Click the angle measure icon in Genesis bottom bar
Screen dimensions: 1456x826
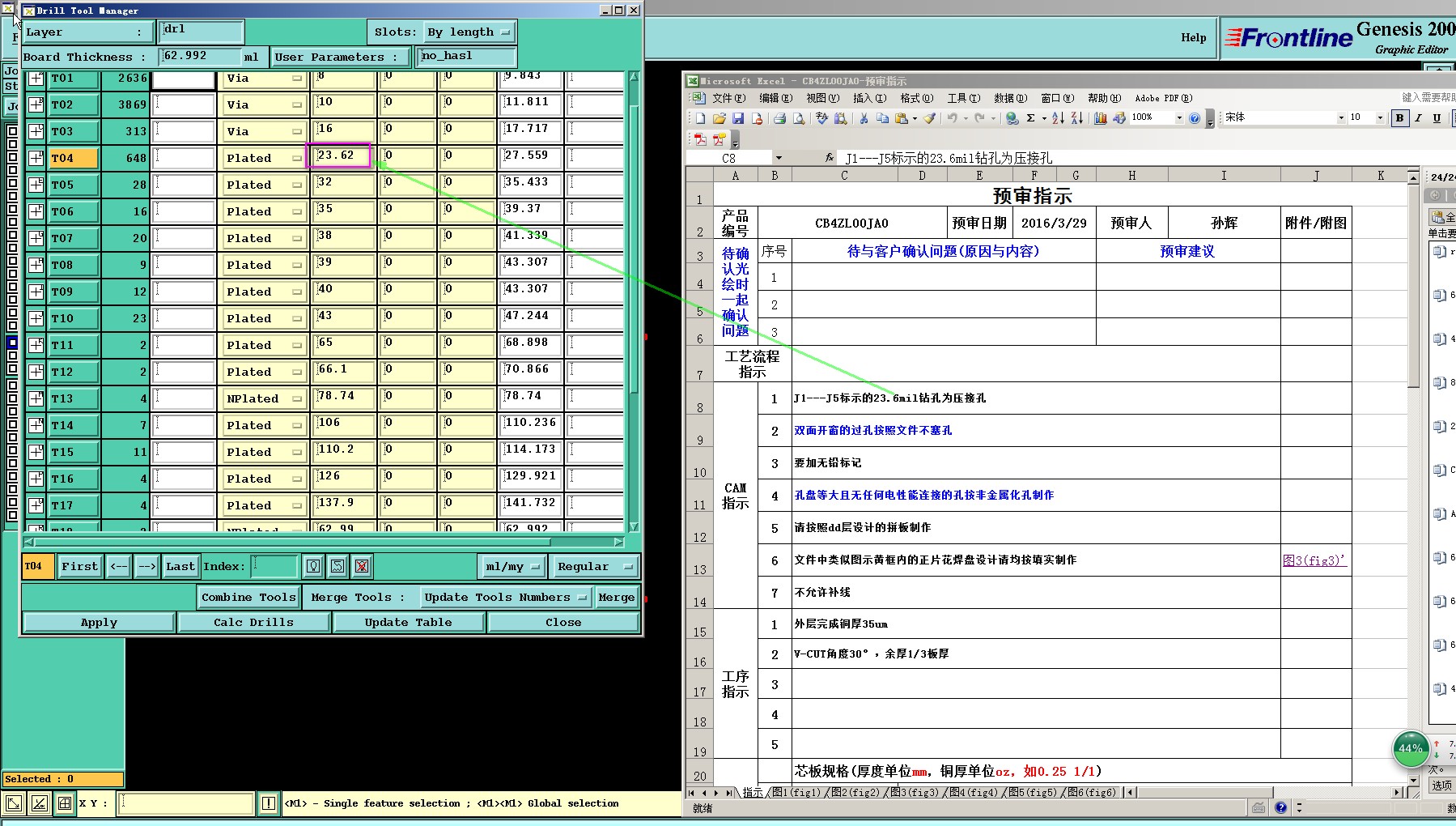(39, 803)
